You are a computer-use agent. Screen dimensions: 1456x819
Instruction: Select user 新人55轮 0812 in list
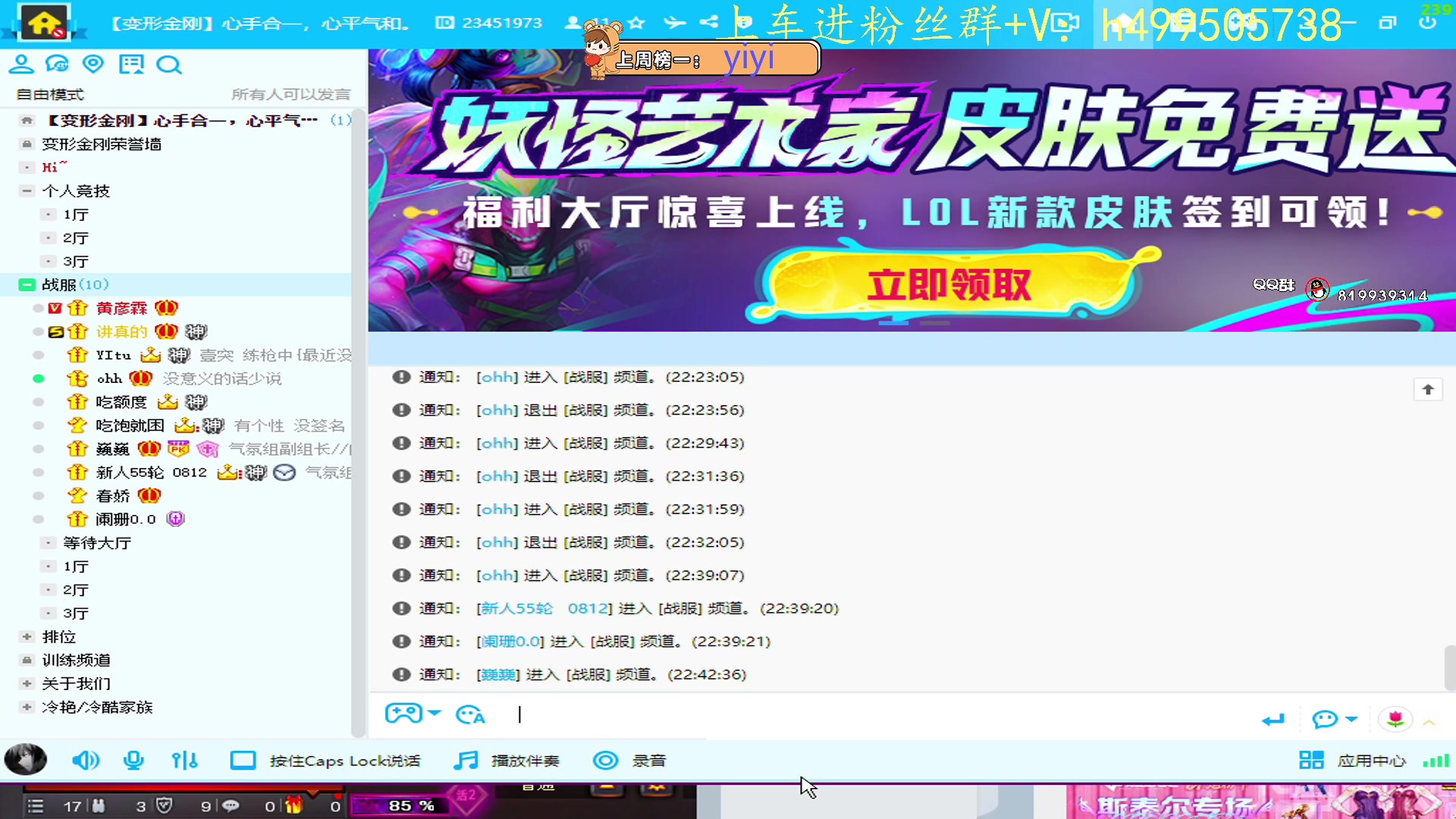click(x=151, y=472)
